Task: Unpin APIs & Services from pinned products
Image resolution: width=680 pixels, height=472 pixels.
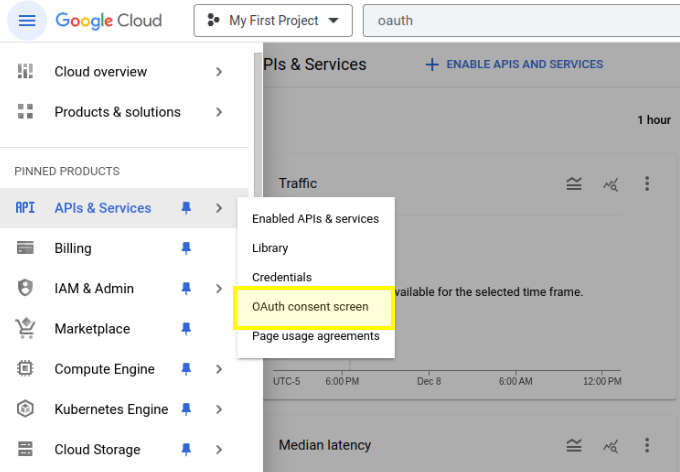Action: point(186,208)
